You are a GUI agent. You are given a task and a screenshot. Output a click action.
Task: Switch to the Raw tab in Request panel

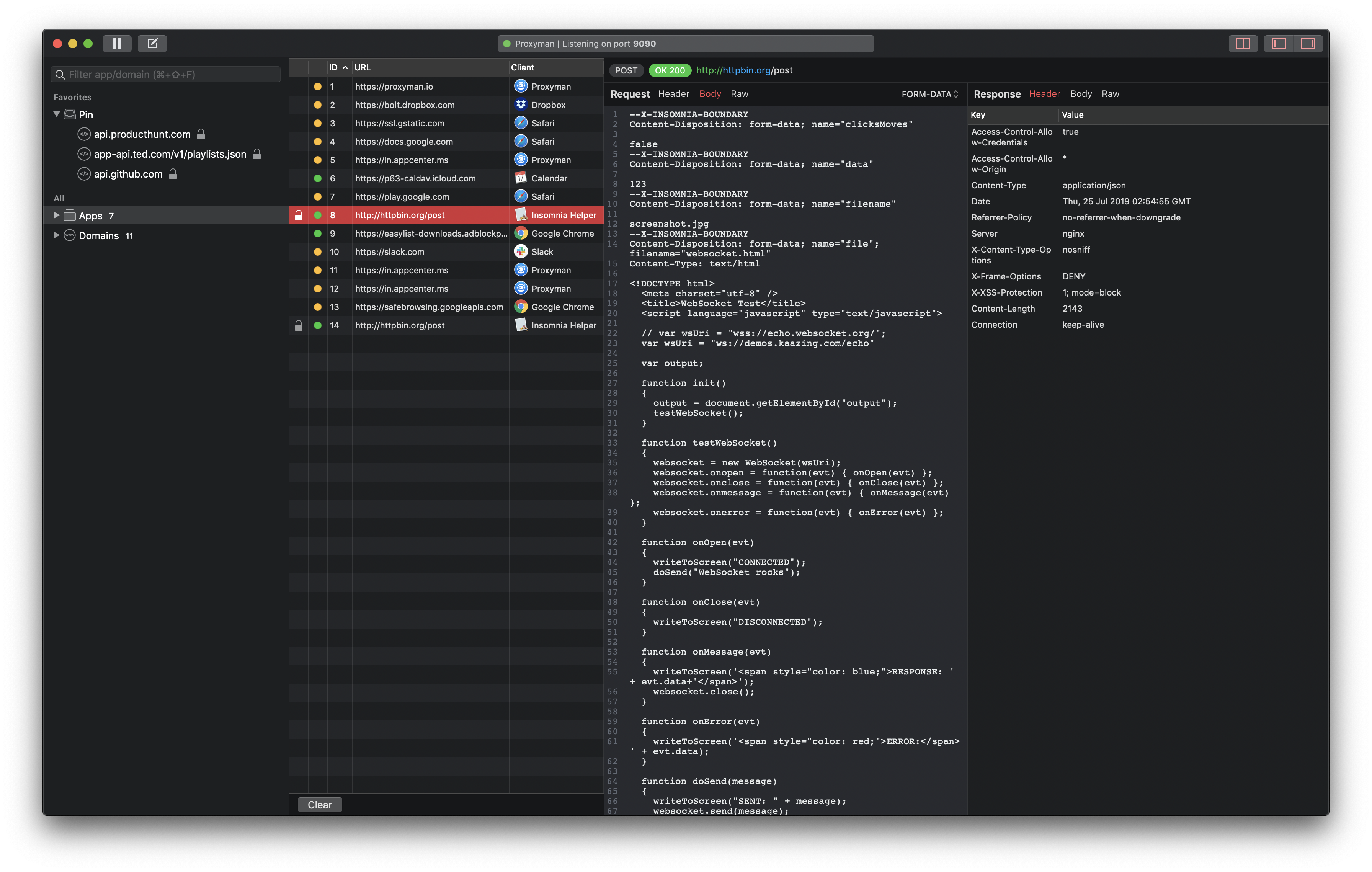point(740,94)
